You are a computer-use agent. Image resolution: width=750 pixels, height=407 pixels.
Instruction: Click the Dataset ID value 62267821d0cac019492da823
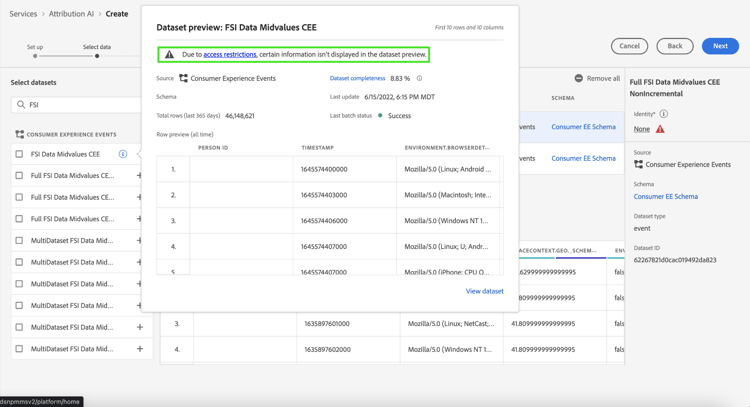(x=675, y=260)
